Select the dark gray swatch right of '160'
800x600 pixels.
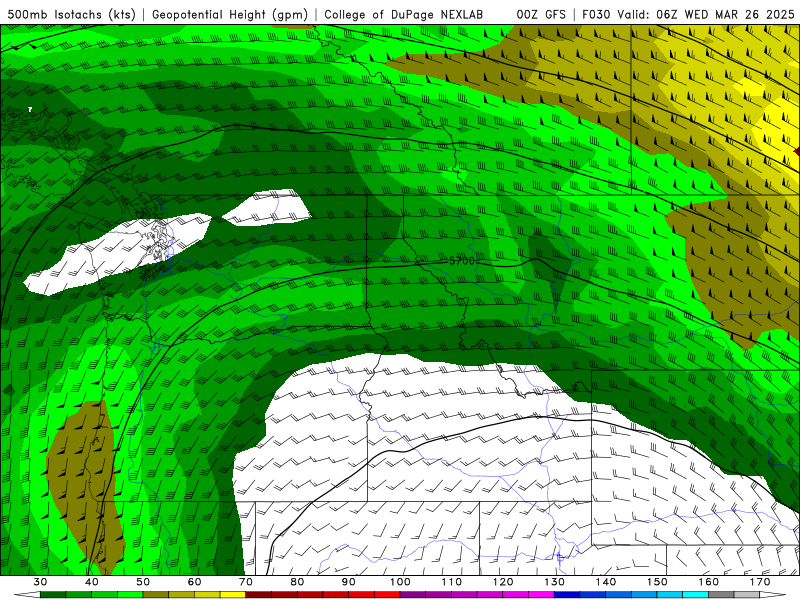point(721,594)
